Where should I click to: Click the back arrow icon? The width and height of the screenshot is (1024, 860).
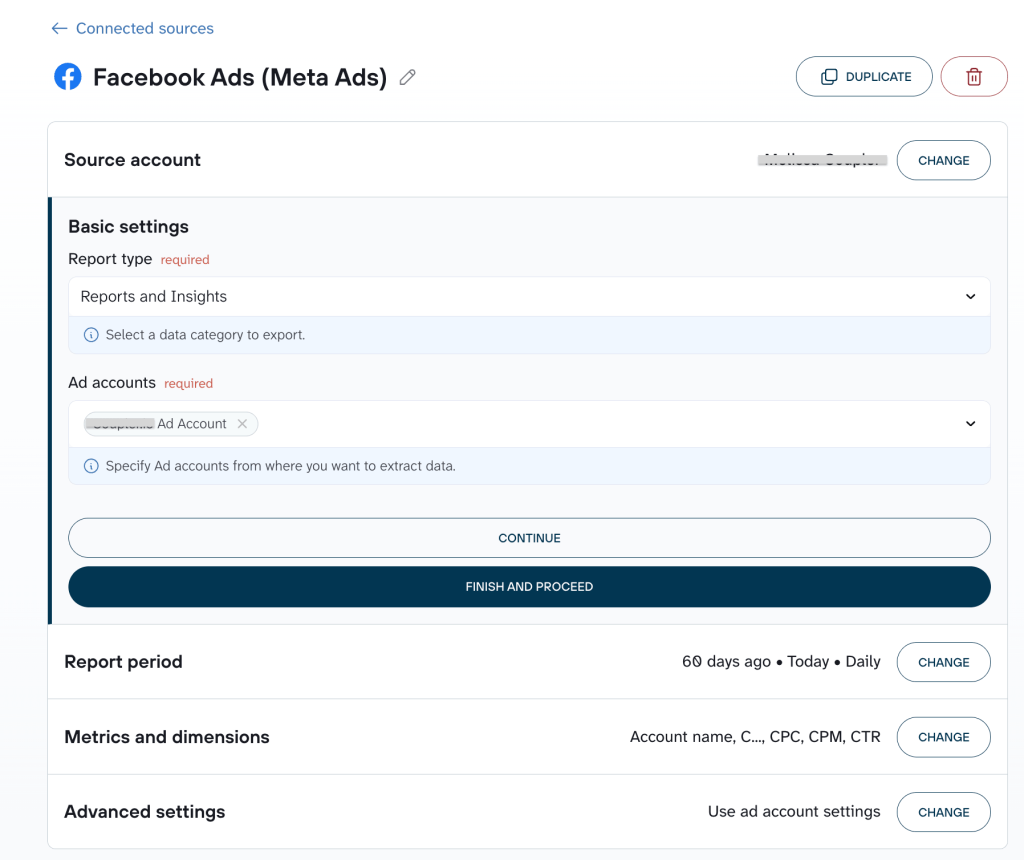(x=59, y=28)
